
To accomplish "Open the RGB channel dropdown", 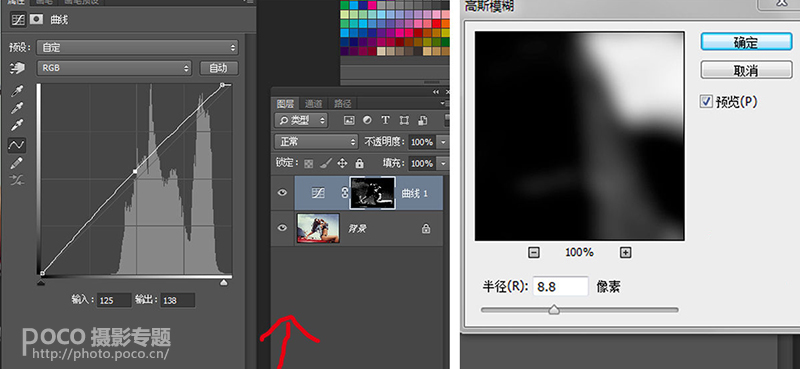I will (x=114, y=68).
